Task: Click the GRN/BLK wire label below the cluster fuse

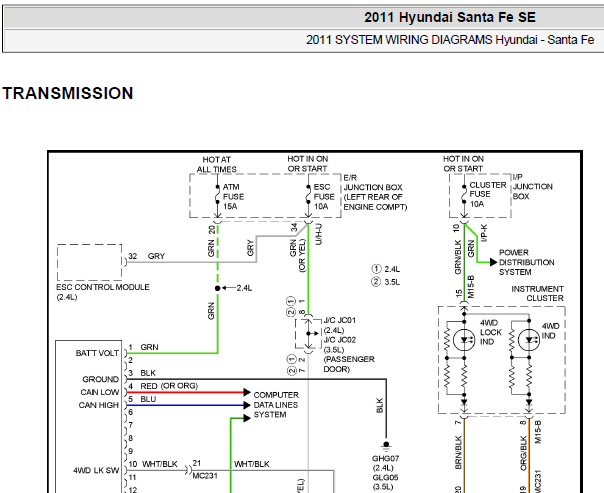Action: (x=458, y=257)
